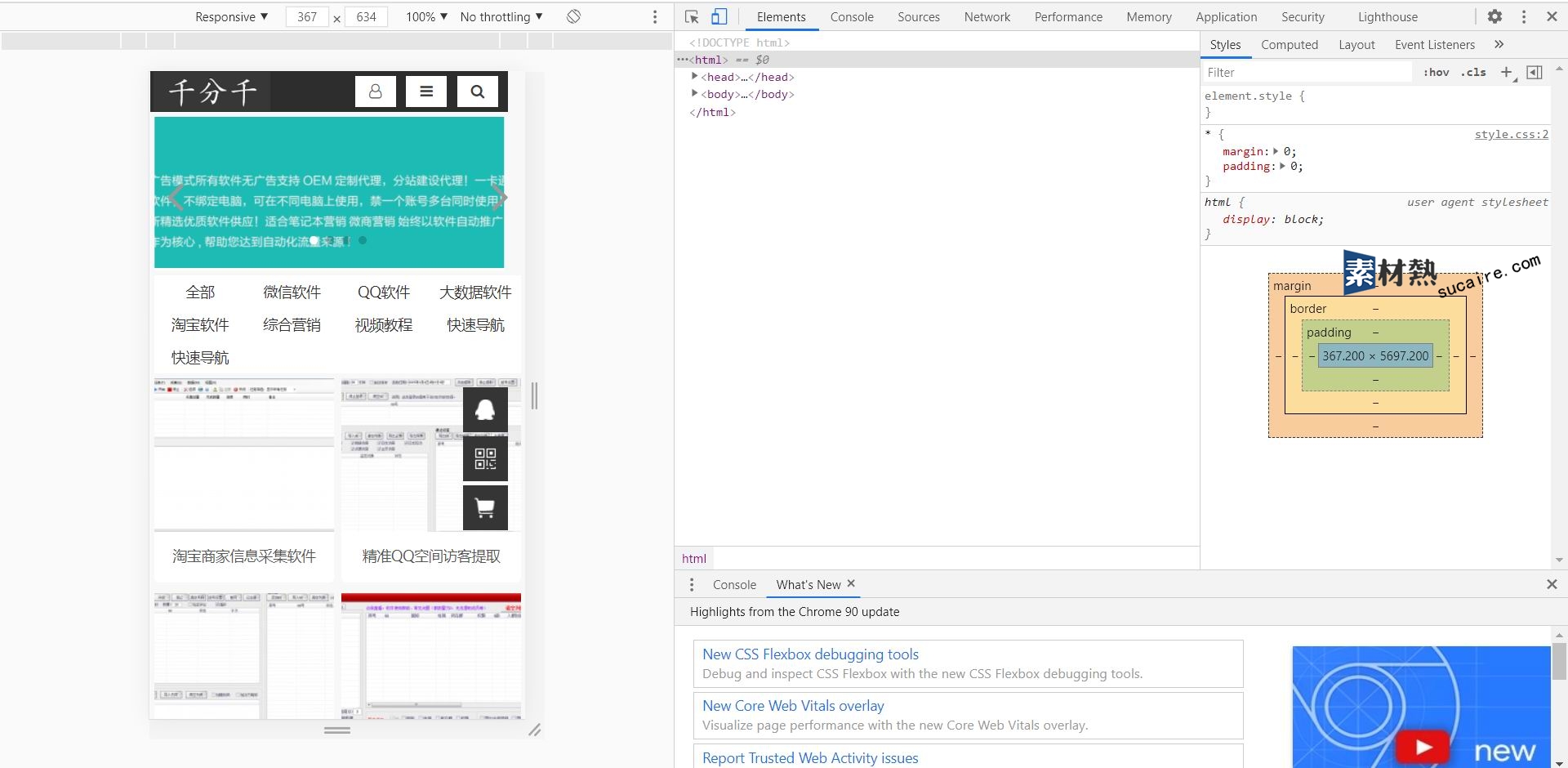Click the 视频教程 category link
The height and width of the screenshot is (768, 1568).
click(x=384, y=324)
